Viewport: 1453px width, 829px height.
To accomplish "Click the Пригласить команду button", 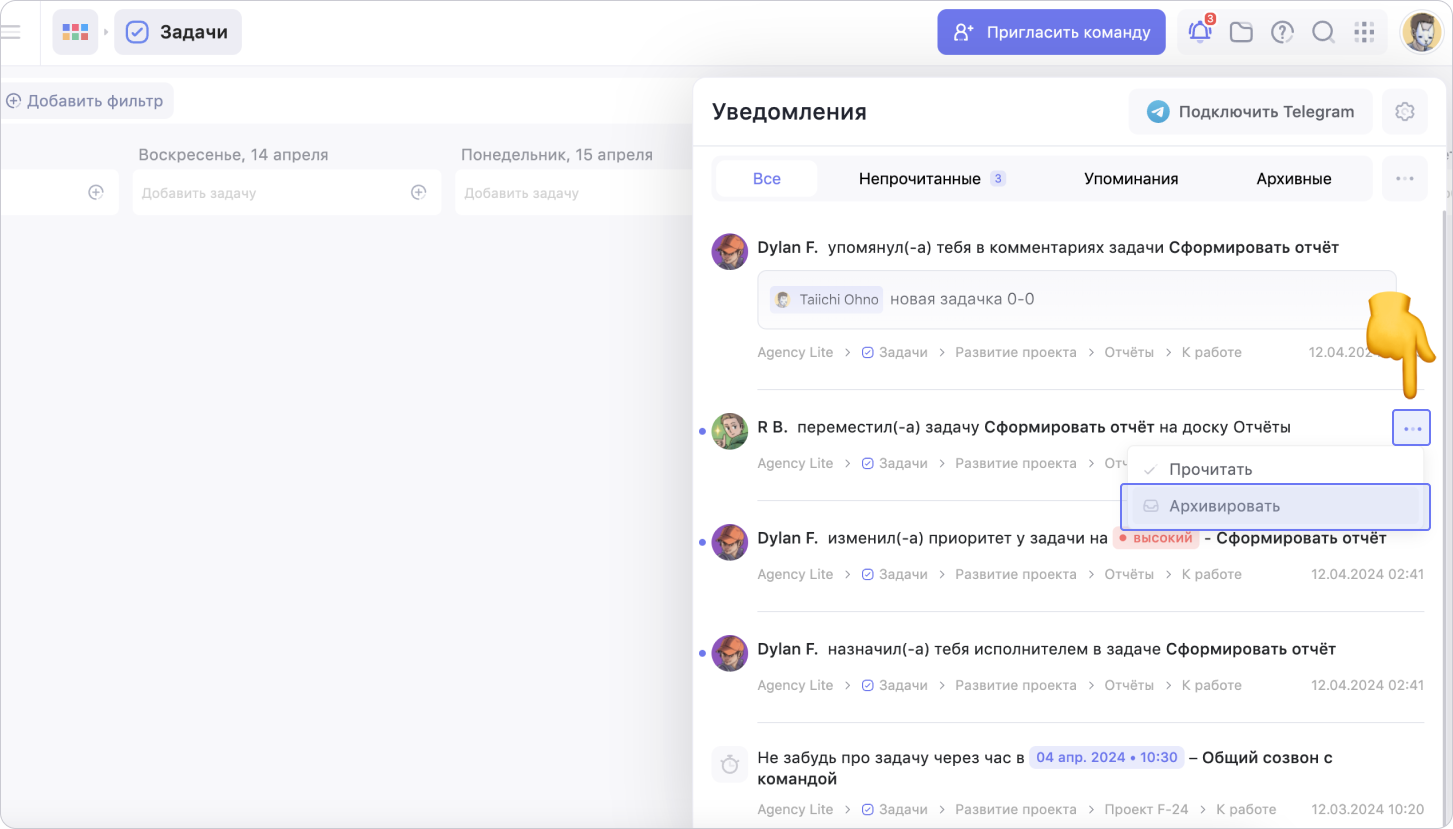I will tap(1051, 32).
